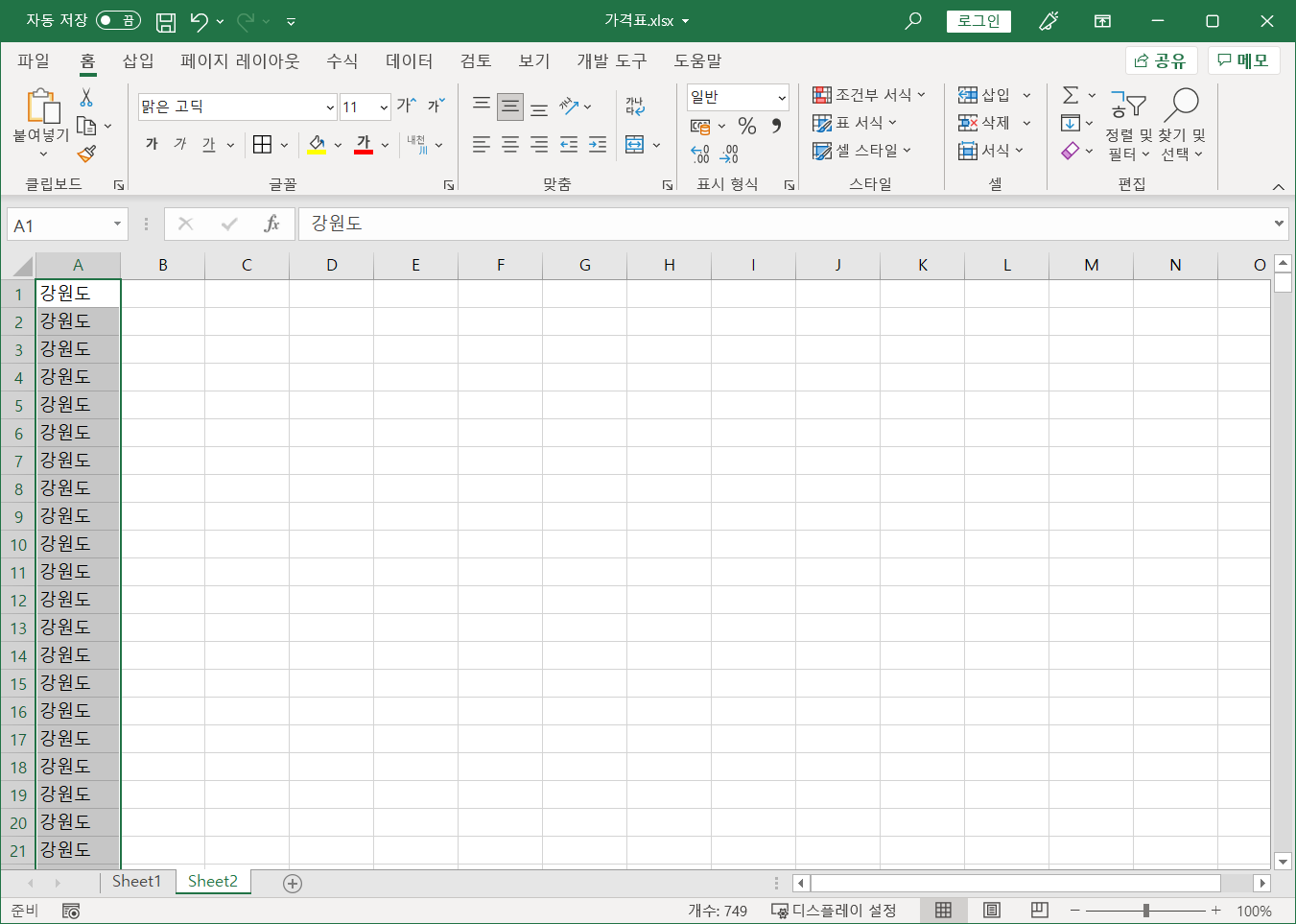
Task: Switch to Sheet1 tab
Action: click(136, 882)
